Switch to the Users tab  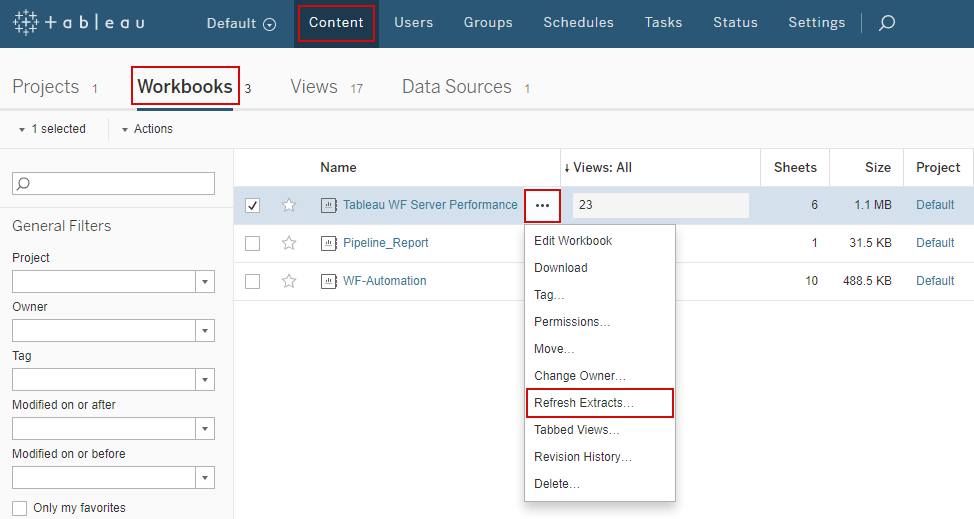pyautogui.click(x=414, y=23)
